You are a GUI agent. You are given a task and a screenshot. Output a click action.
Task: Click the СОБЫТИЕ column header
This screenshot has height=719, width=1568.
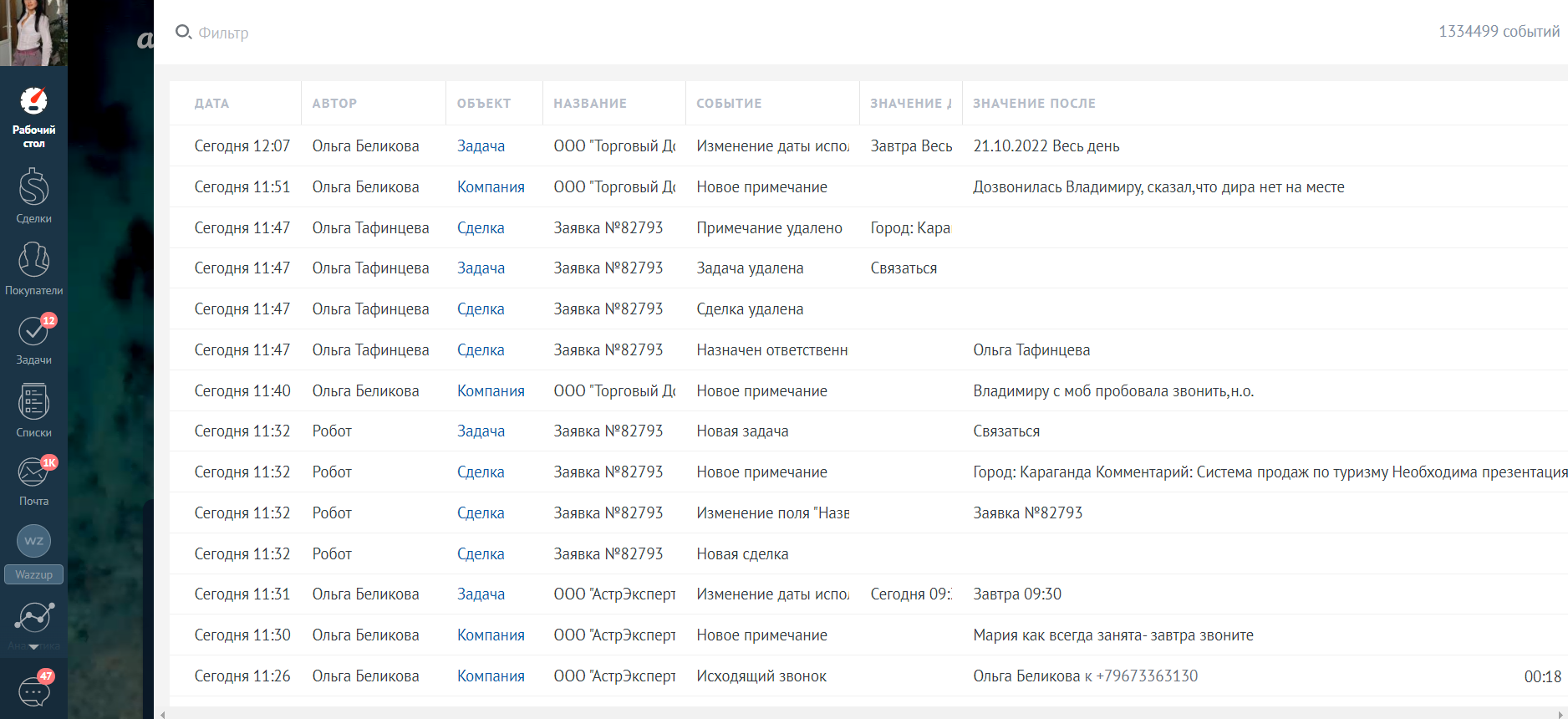point(729,104)
